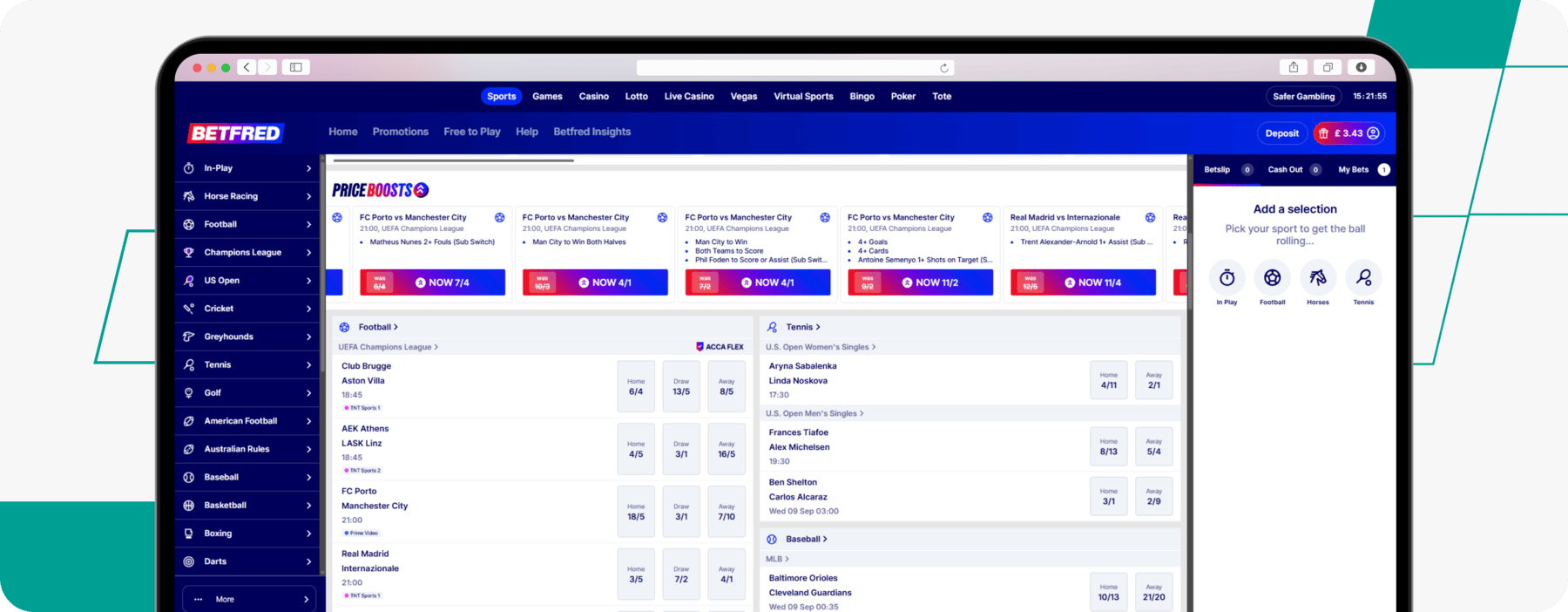Click the Champions League trophy icon
Viewport: 1568px width, 612px height.
(x=188, y=252)
